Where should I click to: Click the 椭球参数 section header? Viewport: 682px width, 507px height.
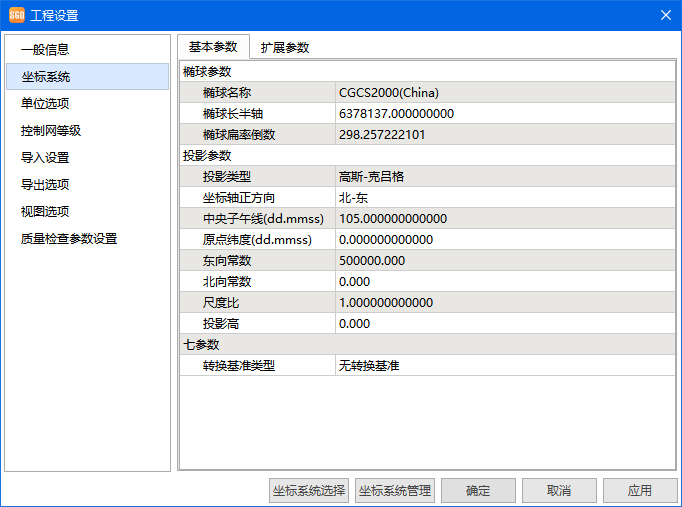pos(428,71)
